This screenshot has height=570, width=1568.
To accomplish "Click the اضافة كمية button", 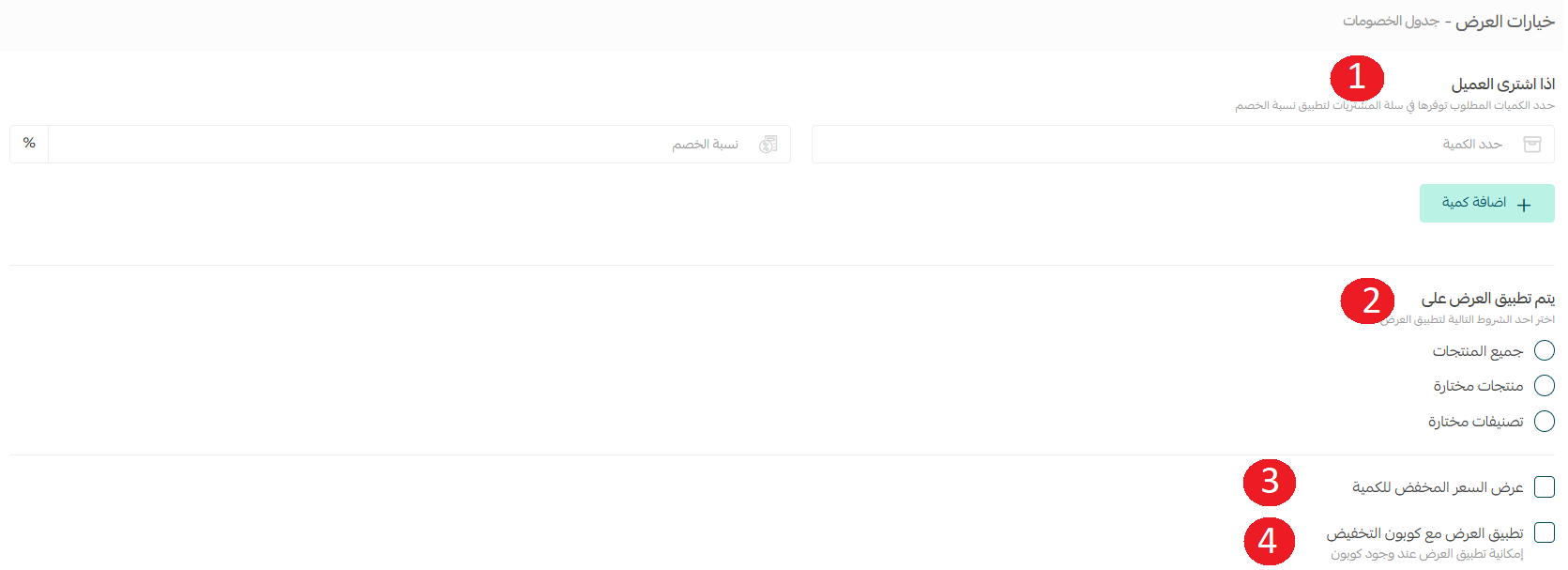I will (1486, 203).
